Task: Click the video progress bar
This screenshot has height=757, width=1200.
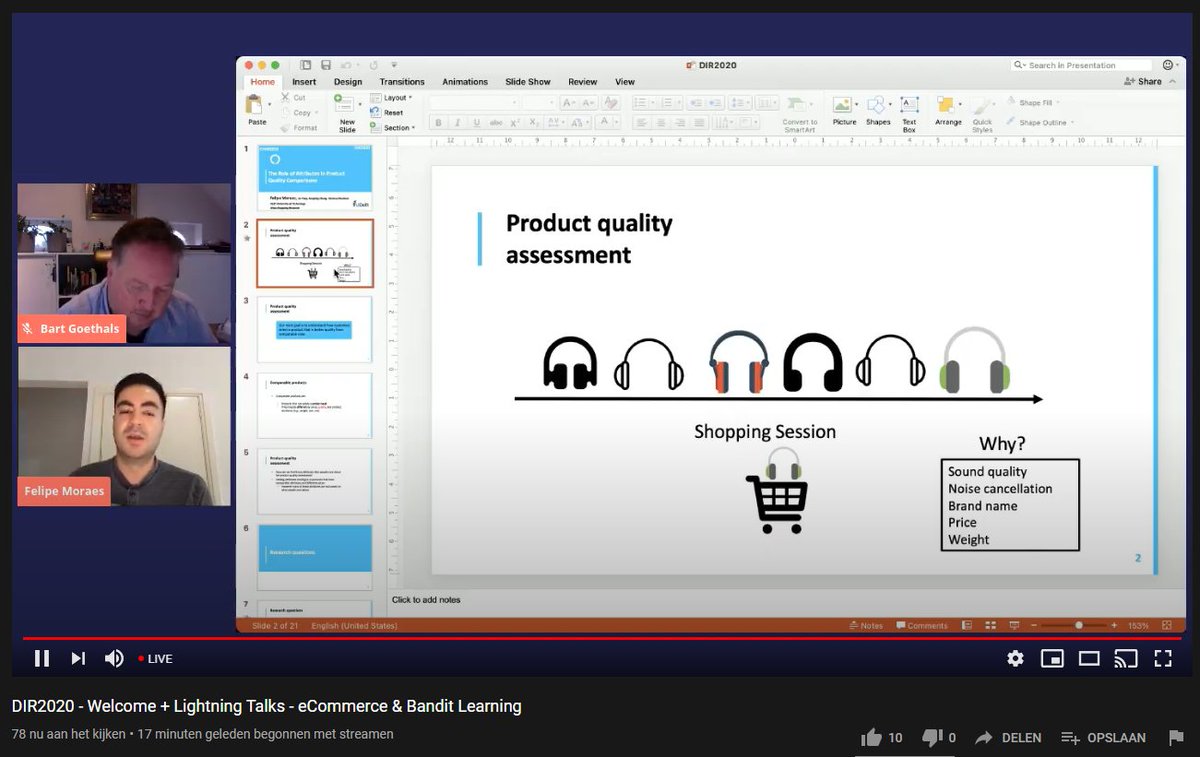Action: click(x=601, y=638)
